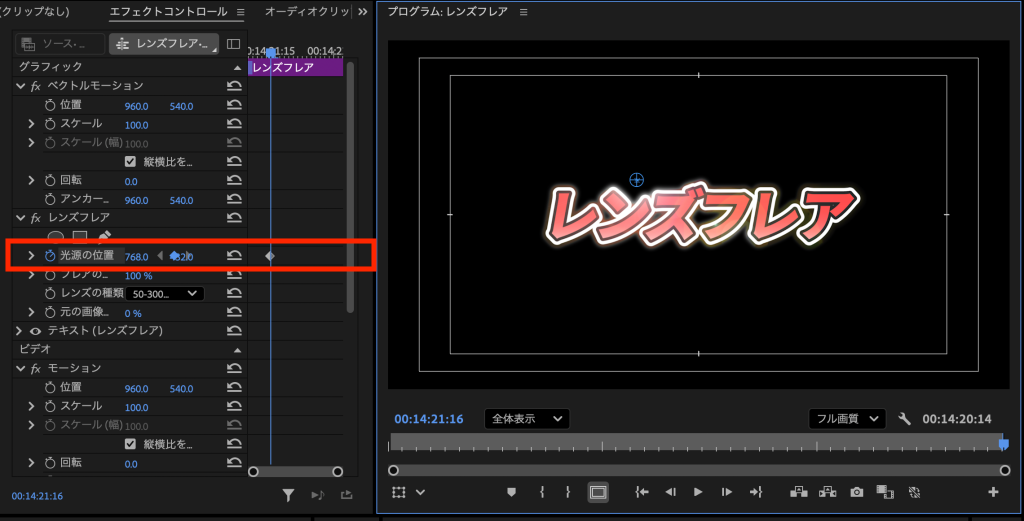This screenshot has height=521, width=1024.
Task: Click the Go to In point icon
Action: point(642,492)
